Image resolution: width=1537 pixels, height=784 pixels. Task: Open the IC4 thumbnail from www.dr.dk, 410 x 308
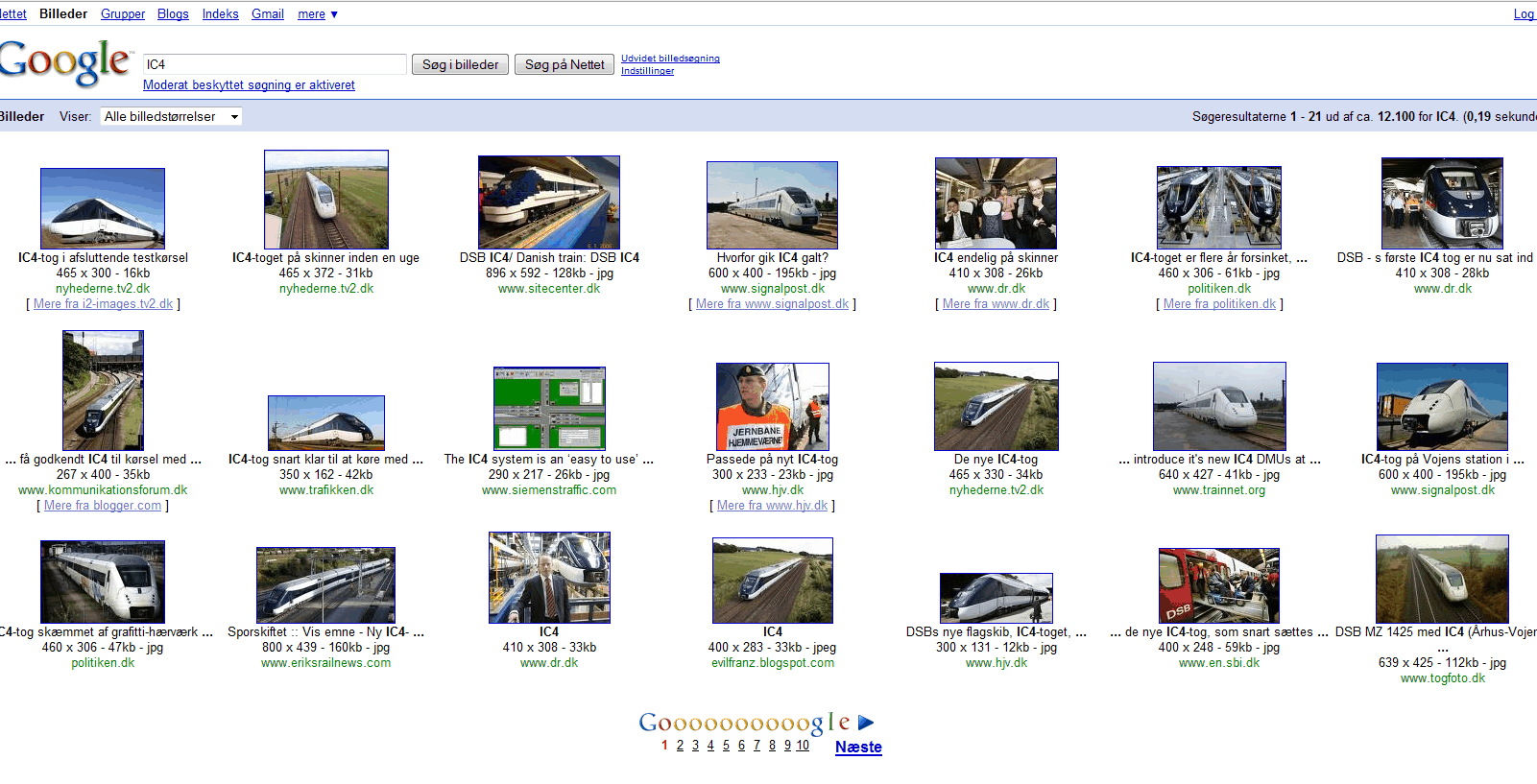point(549,578)
